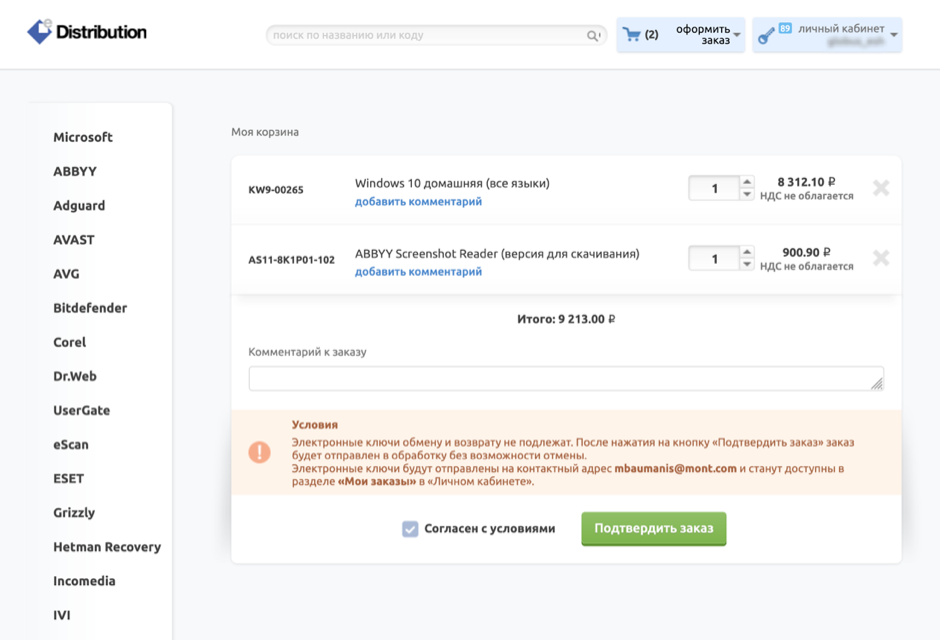The height and width of the screenshot is (640, 940).
Task: Click the 'Windows 10 домашняя (все языки)' title
Action: point(452,183)
